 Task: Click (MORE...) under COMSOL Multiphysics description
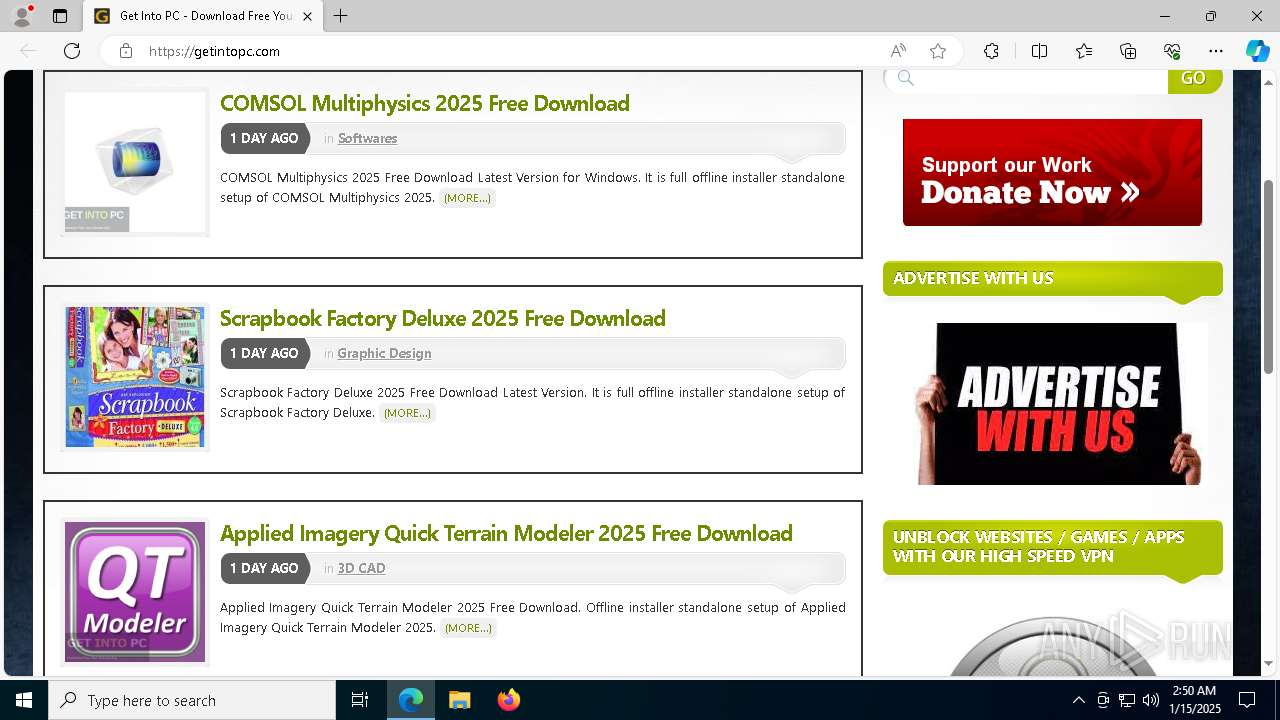467,198
